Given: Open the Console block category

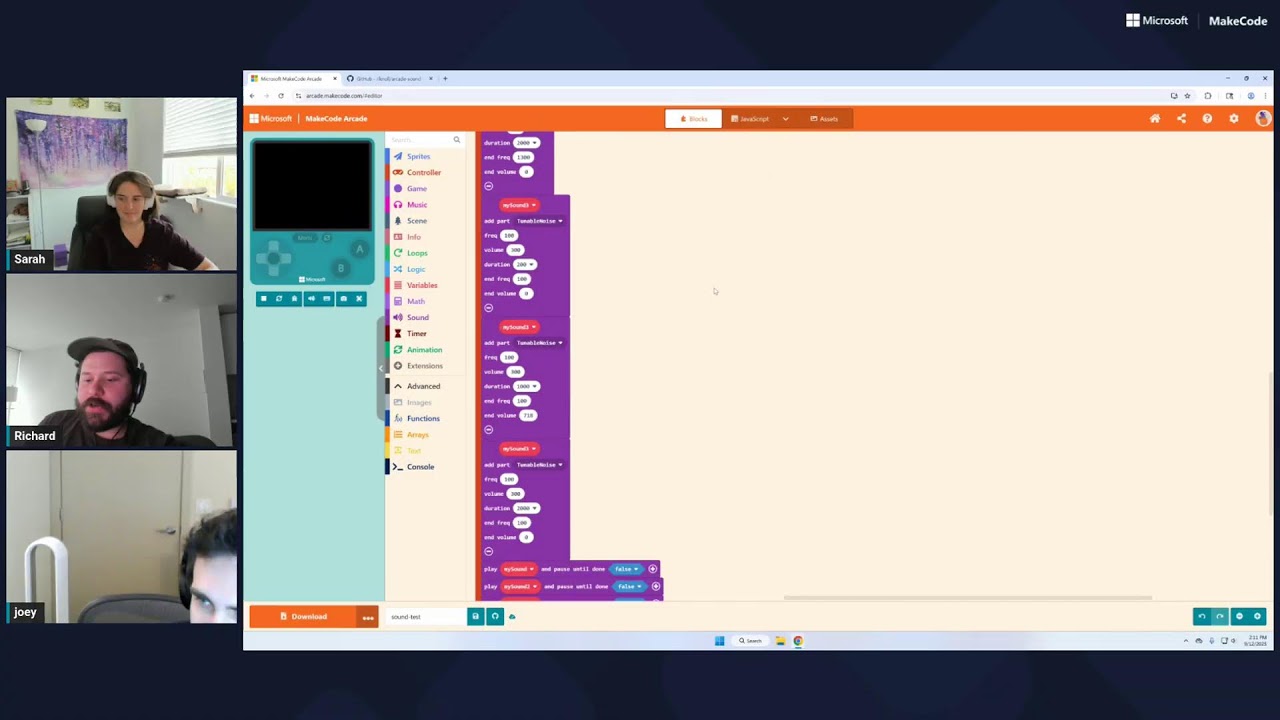Looking at the screenshot, I should 420,466.
